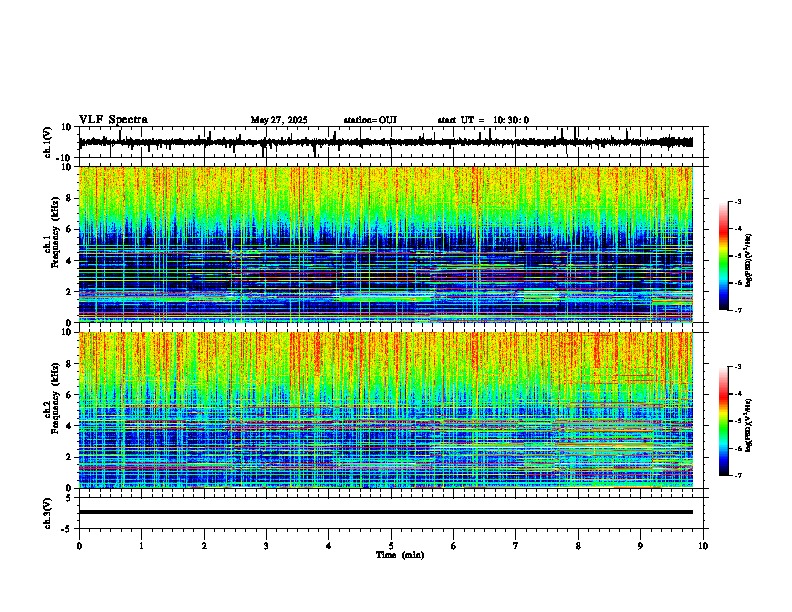Click time axis tick label "4"
The width and height of the screenshot is (792, 612).
coord(329,546)
